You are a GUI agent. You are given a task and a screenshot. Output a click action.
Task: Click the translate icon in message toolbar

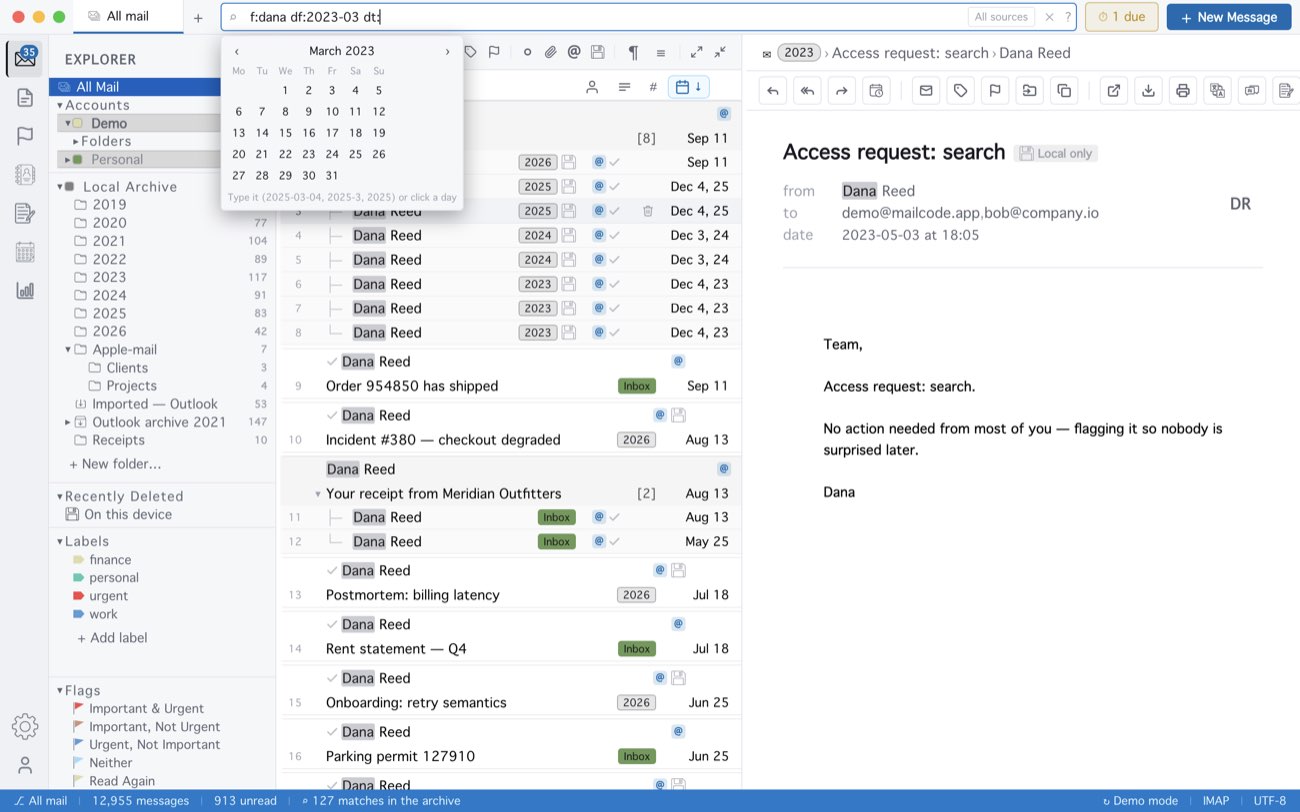point(1217,90)
